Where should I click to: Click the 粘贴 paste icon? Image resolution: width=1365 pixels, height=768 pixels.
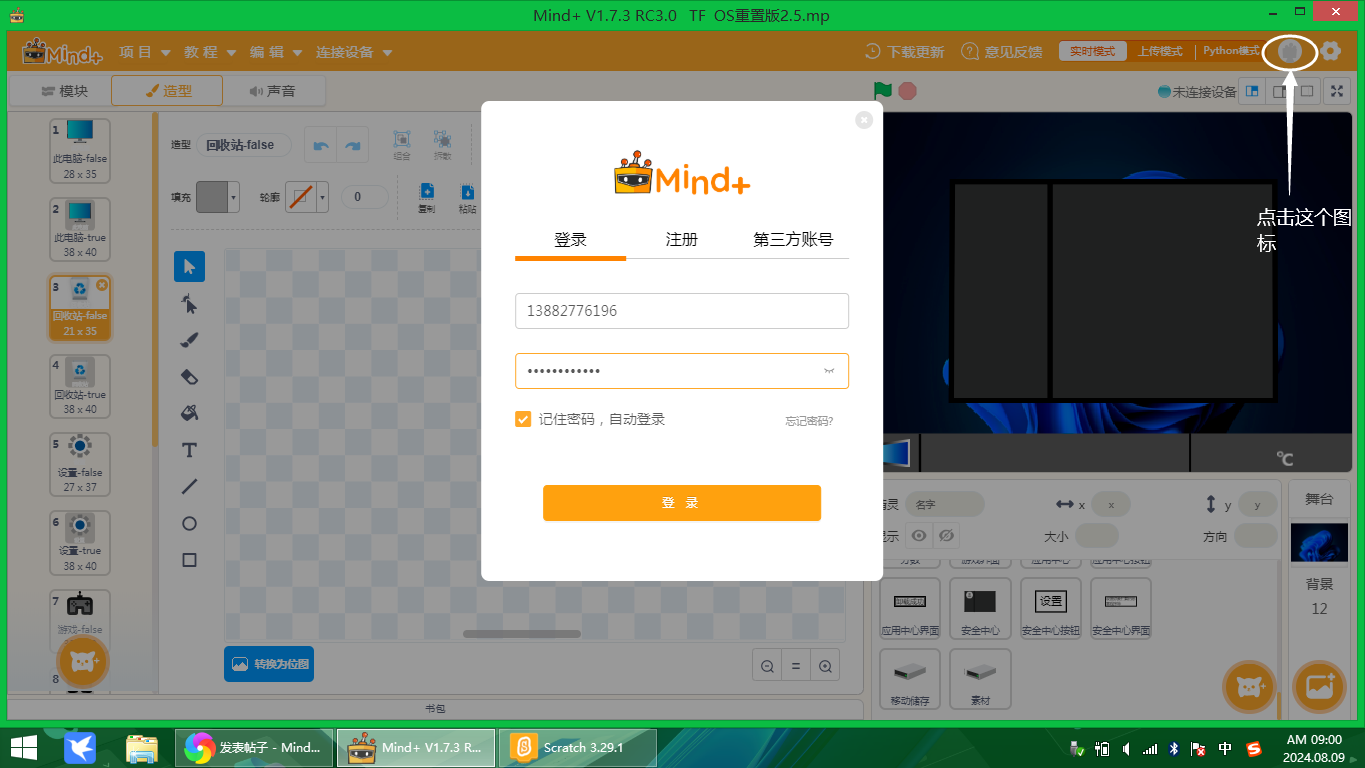(467, 198)
